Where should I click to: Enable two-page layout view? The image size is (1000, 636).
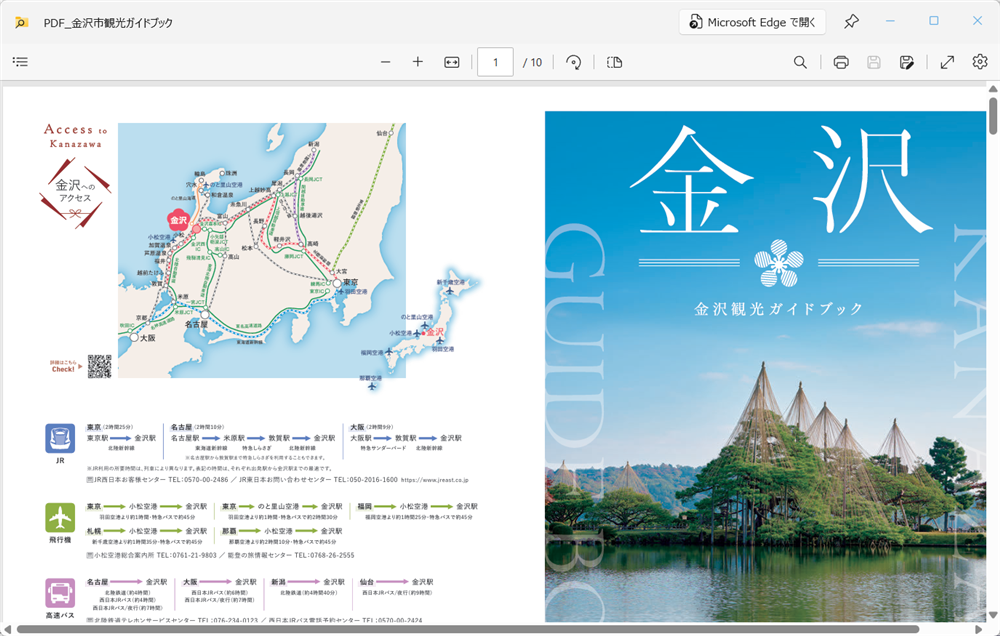click(614, 62)
